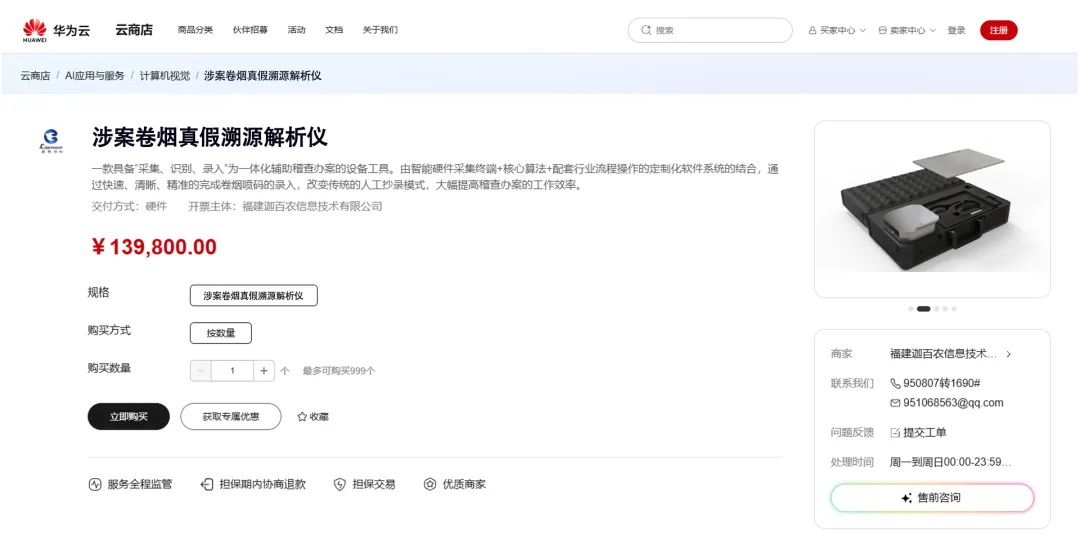The image size is (1080, 542).
Task: Click the 收藏 favorite label
Action: [319, 417]
